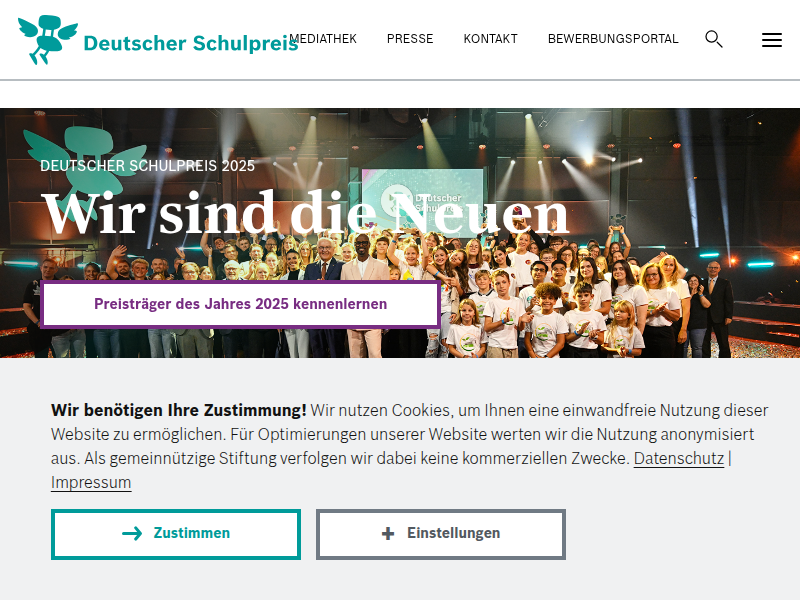This screenshot has height=600, width=800.
Task: Open the Impressum link
Action: (x=91, y=482)
